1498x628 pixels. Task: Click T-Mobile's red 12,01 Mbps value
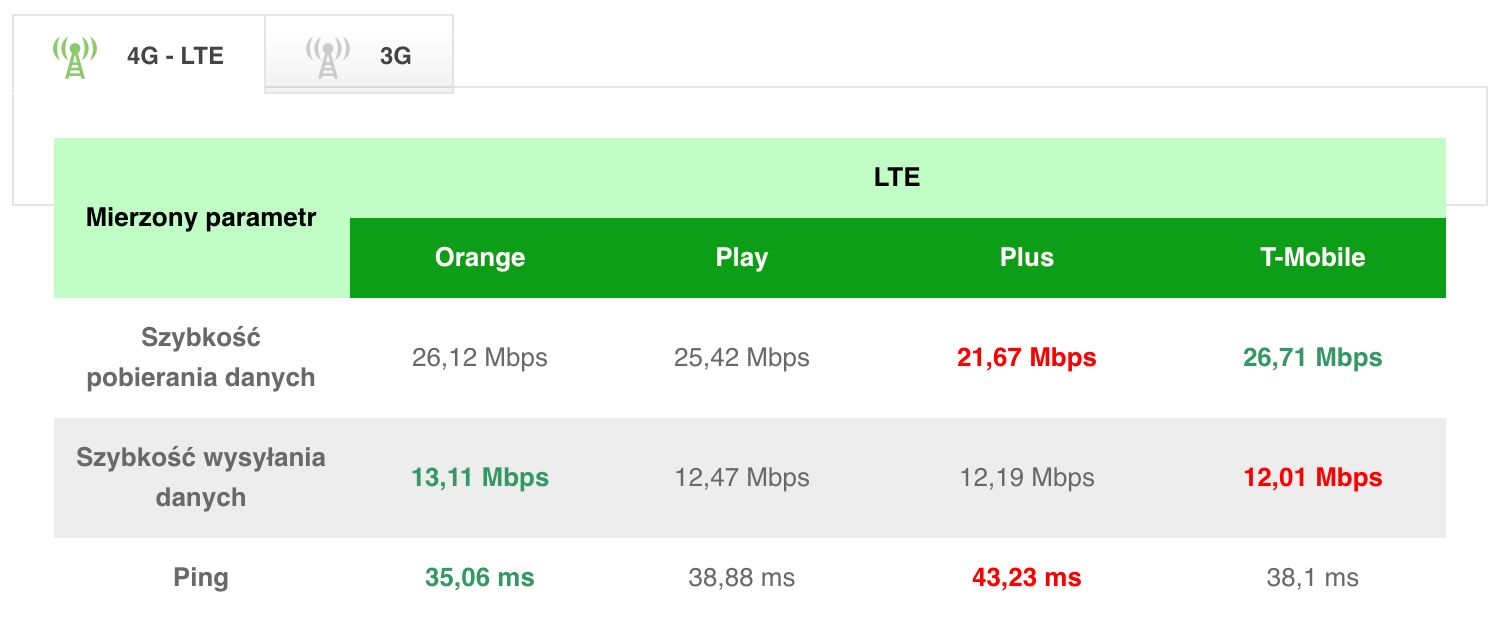pyautogui.click(x=1313, y=478)
